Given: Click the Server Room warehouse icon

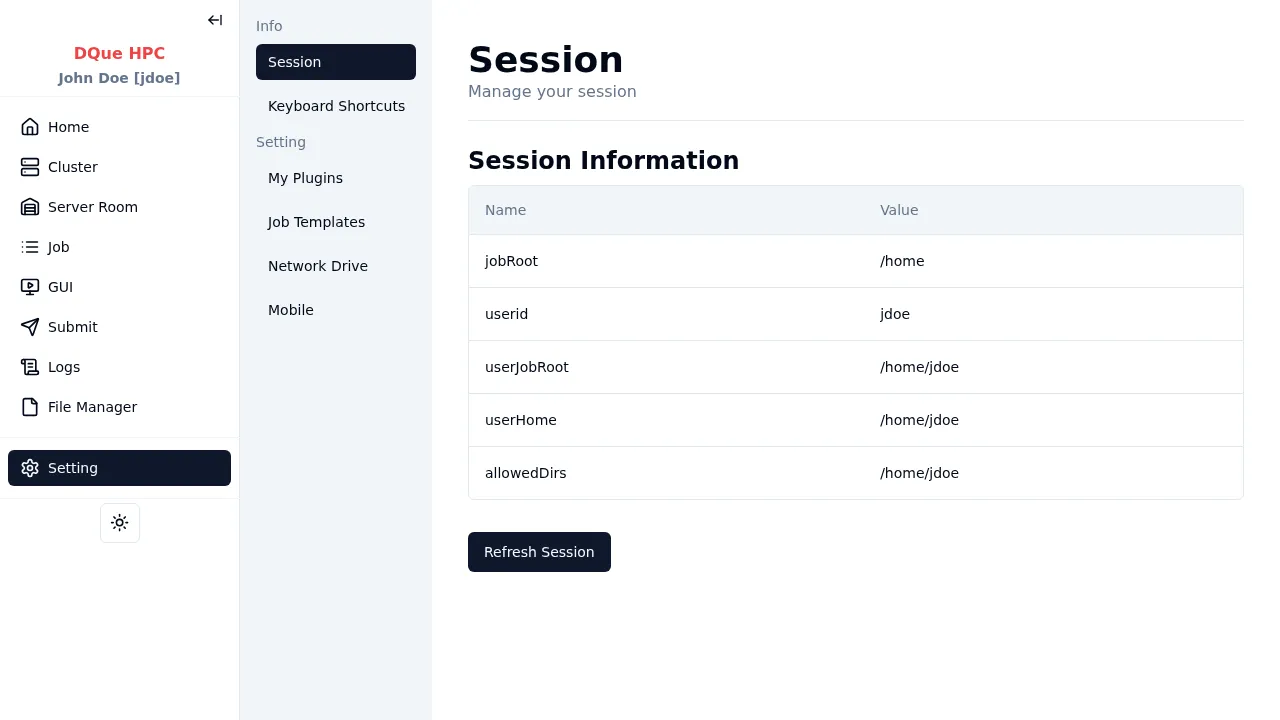Looking at the screenshot, I should pyautogui.click(x=30, y=207).
